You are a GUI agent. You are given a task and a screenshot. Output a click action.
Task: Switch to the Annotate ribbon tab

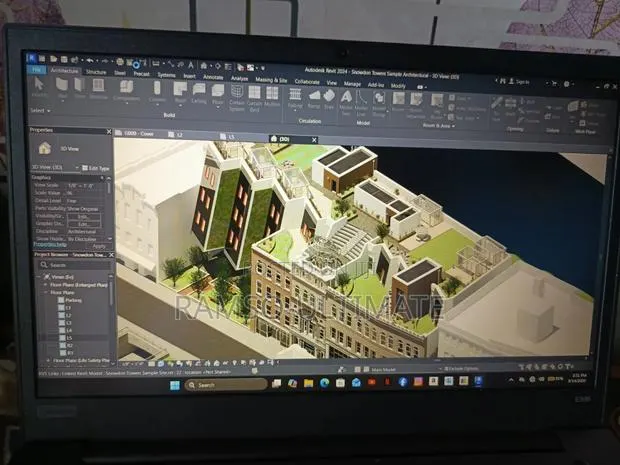tap(213, 77)
